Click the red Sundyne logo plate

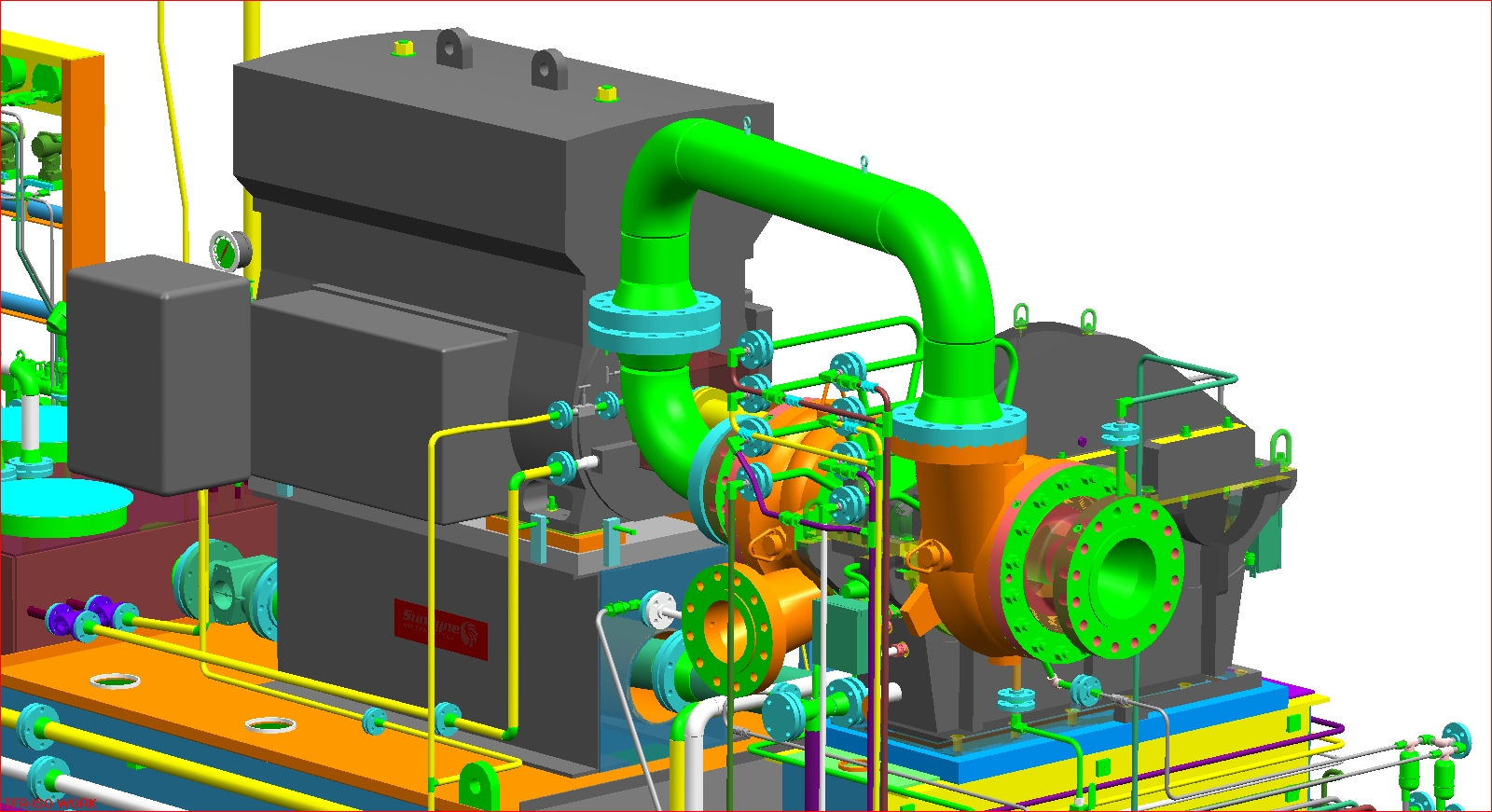(440, 628)
